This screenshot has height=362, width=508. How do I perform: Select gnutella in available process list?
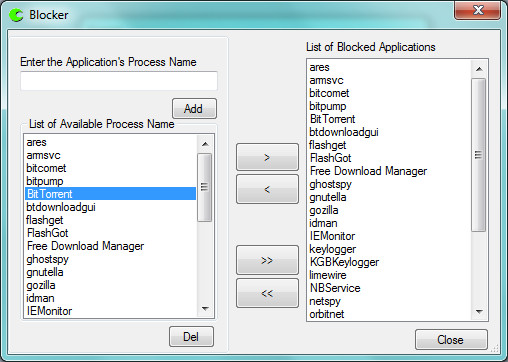110,272
